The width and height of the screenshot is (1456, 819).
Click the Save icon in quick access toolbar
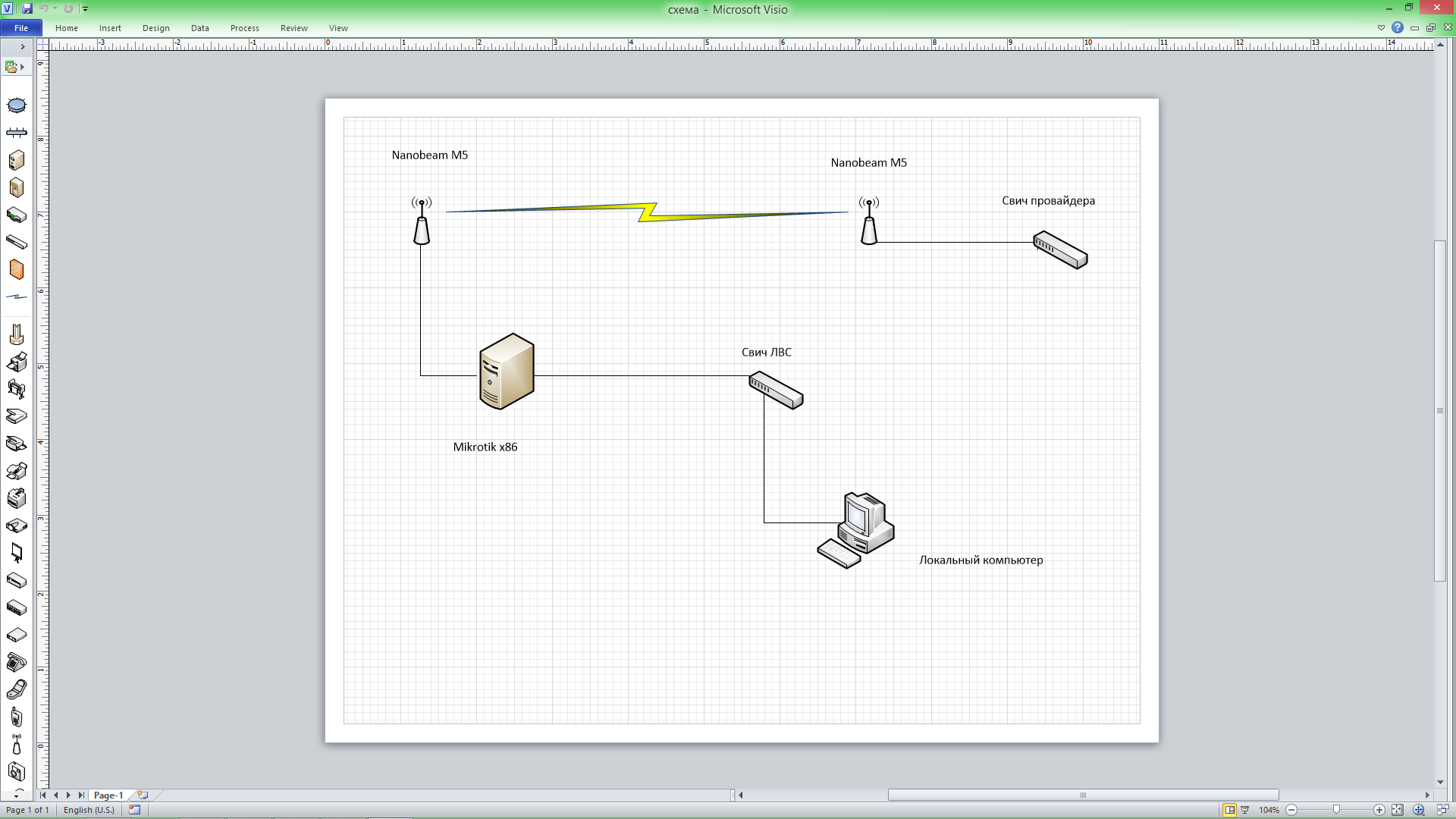point(27,8)
